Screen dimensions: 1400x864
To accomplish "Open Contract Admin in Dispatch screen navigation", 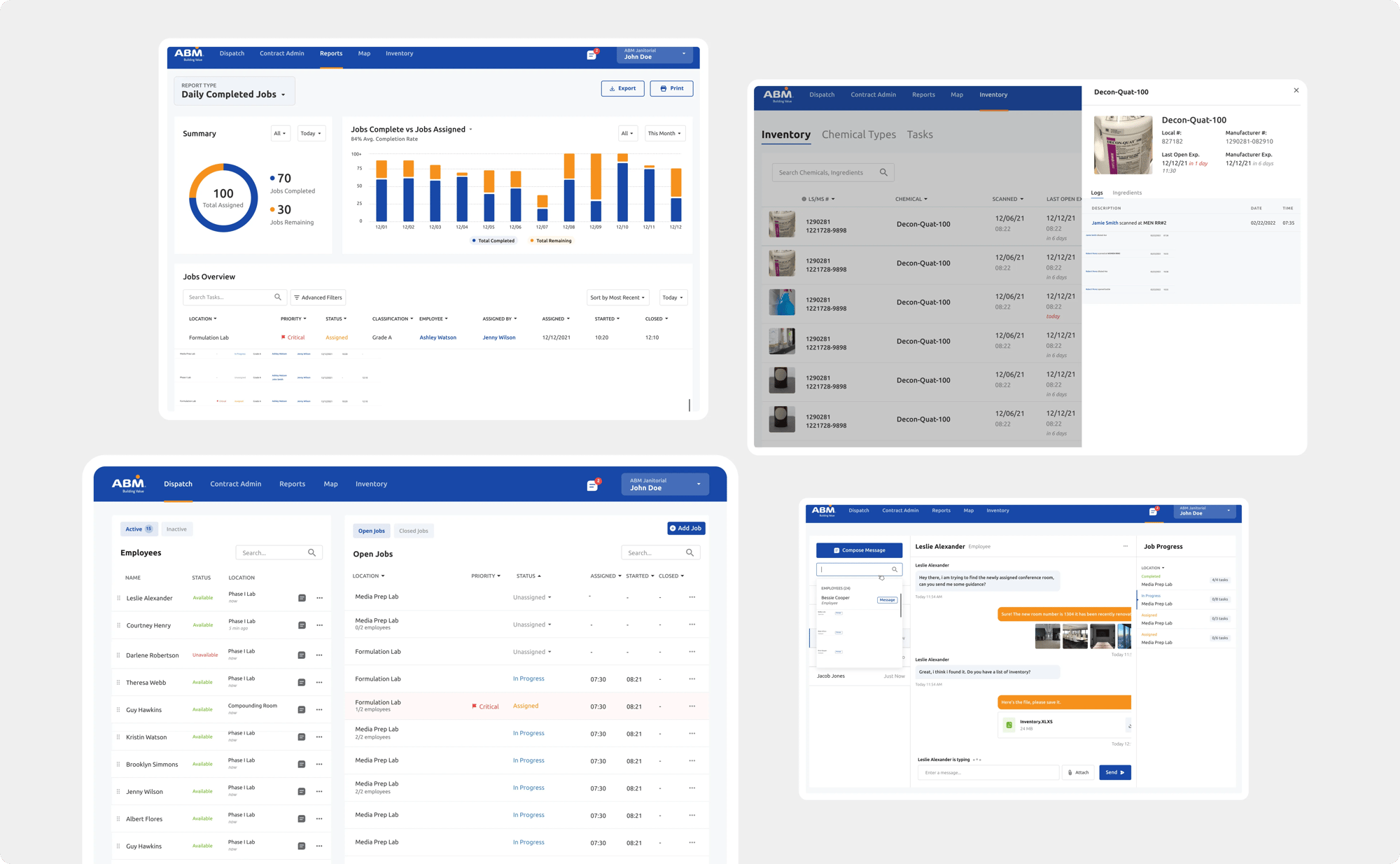I will click(236, 484).
